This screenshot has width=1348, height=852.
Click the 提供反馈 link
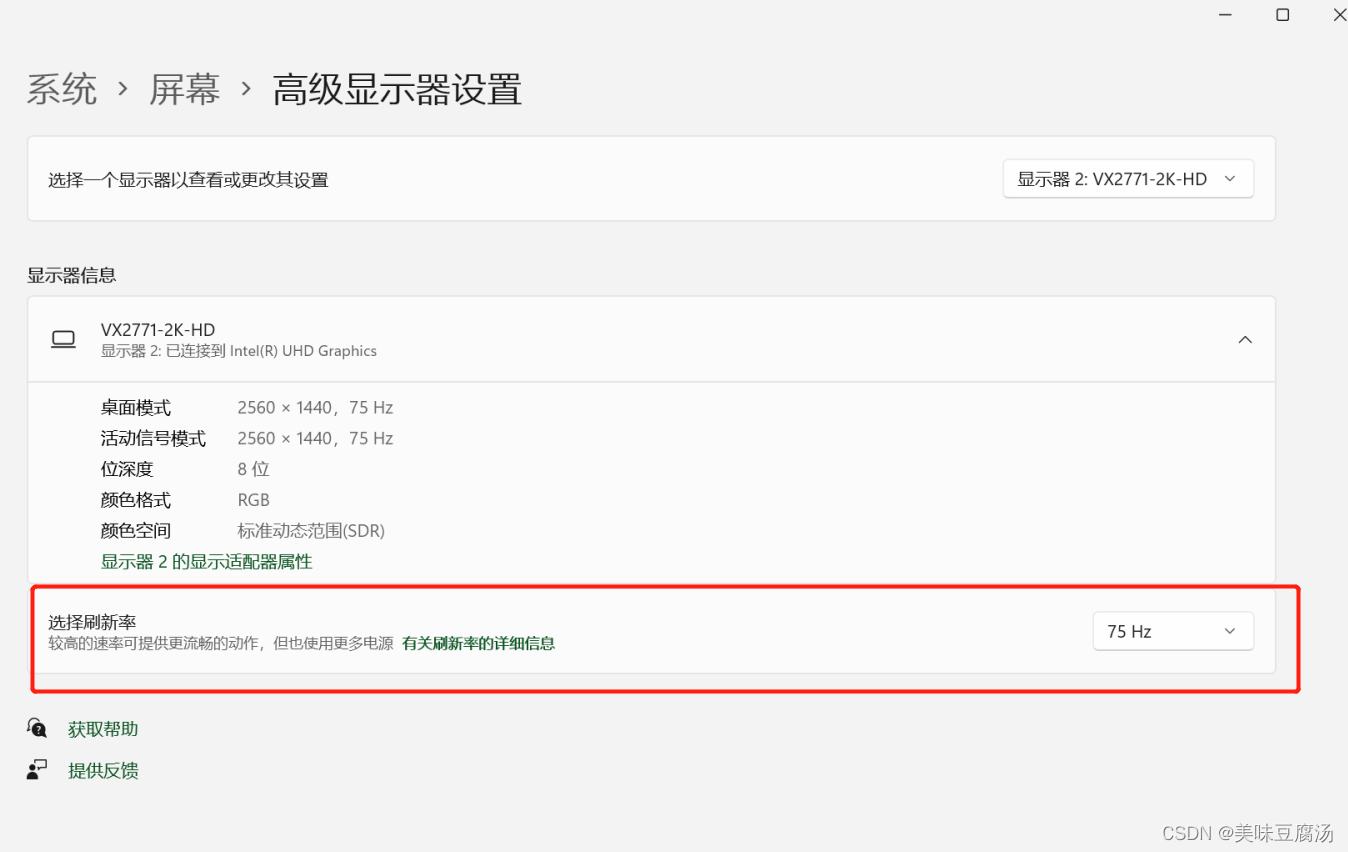click(x=103, y=770)
